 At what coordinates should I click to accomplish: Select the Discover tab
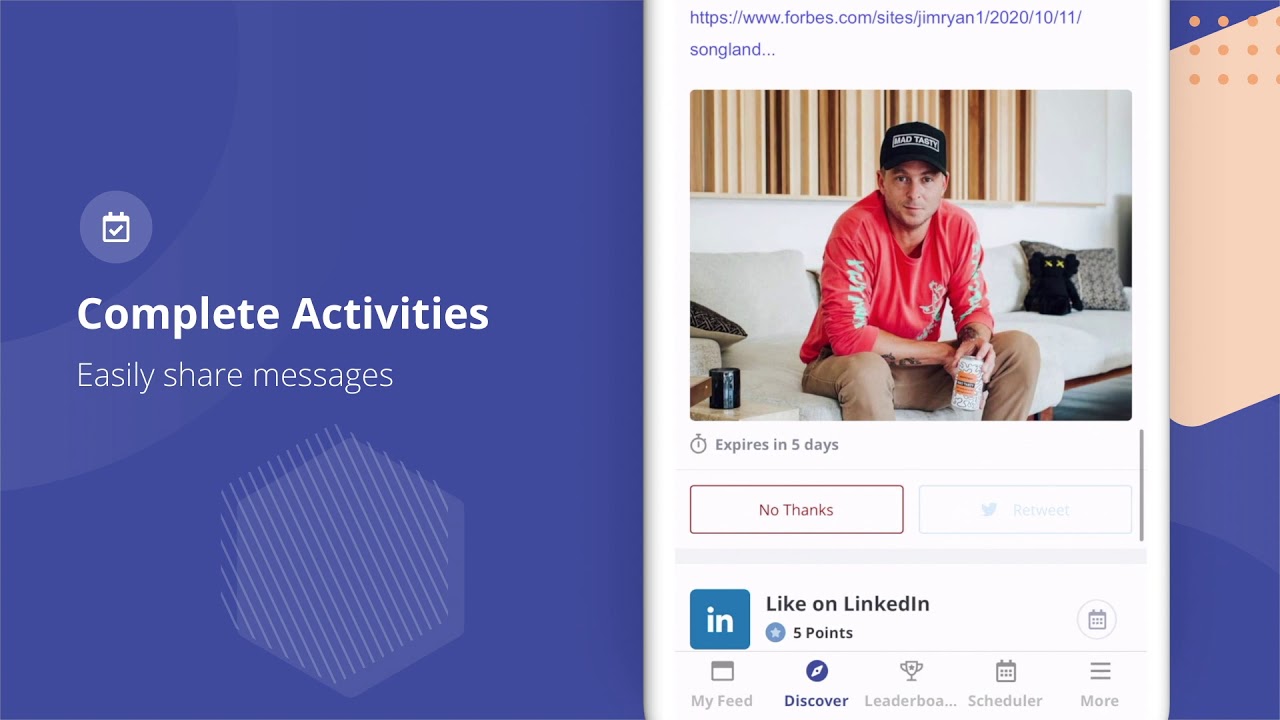816,684
